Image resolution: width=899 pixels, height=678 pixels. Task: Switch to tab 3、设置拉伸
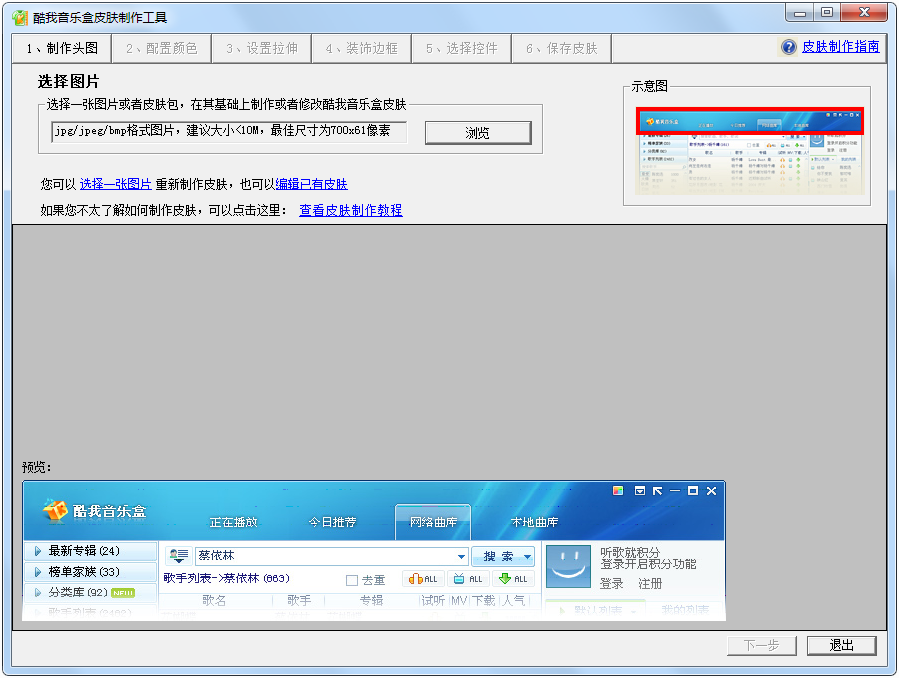pos(262,49)
